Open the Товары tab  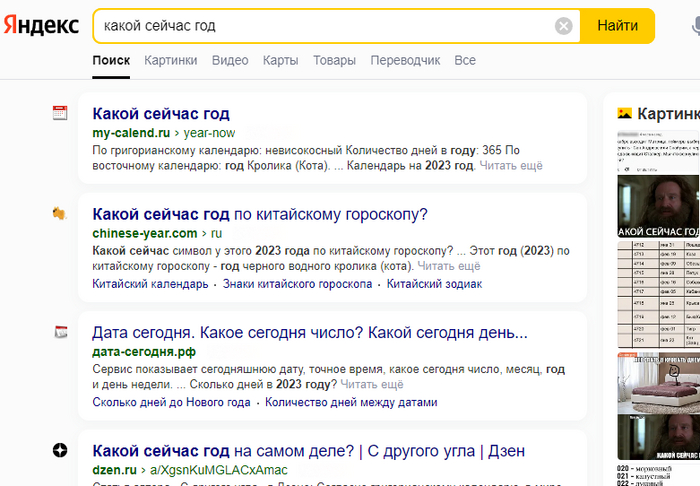pyautogui.click(x=334, y=60)
